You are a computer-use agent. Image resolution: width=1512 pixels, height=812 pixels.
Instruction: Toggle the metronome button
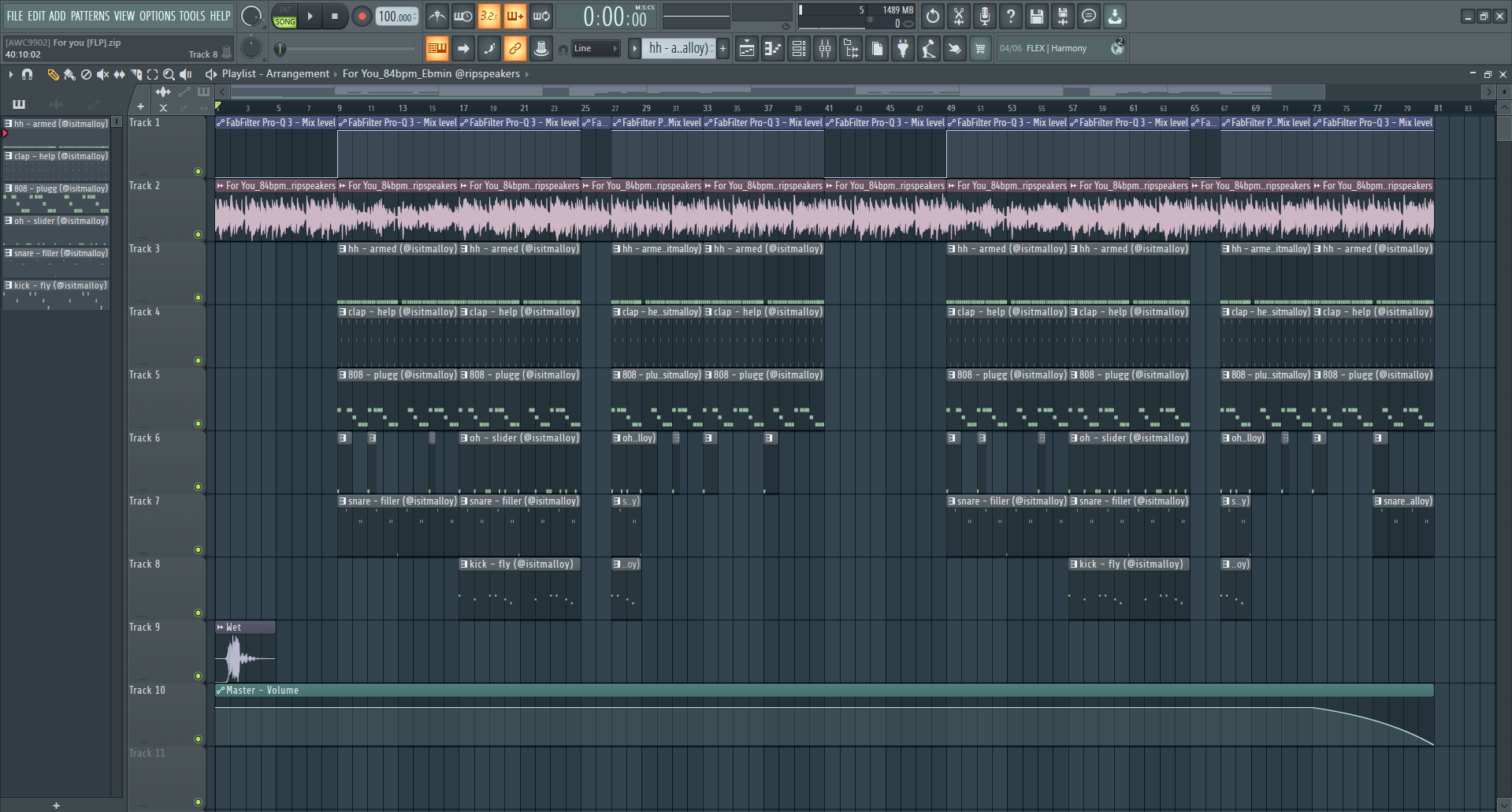[437, 16]
